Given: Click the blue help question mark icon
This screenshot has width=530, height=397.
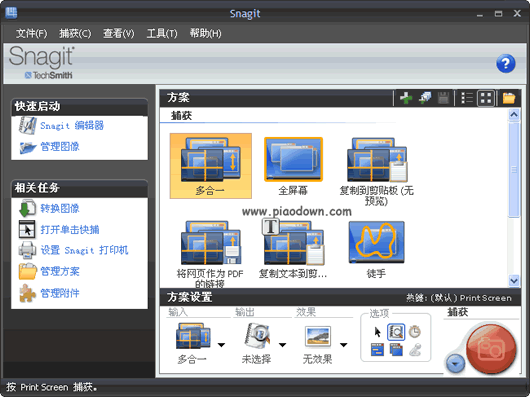Looking at the screenshot, I should click(x=506, y=64).
